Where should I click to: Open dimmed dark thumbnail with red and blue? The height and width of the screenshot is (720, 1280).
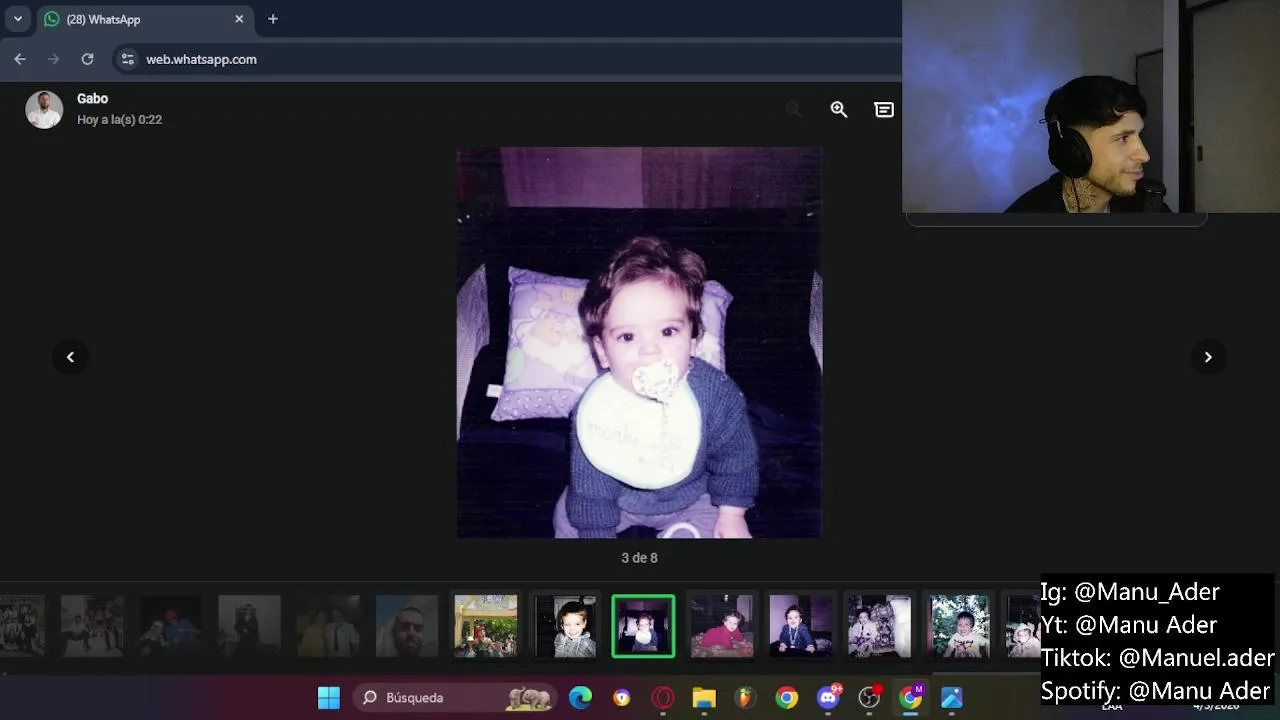coord(170,626)
